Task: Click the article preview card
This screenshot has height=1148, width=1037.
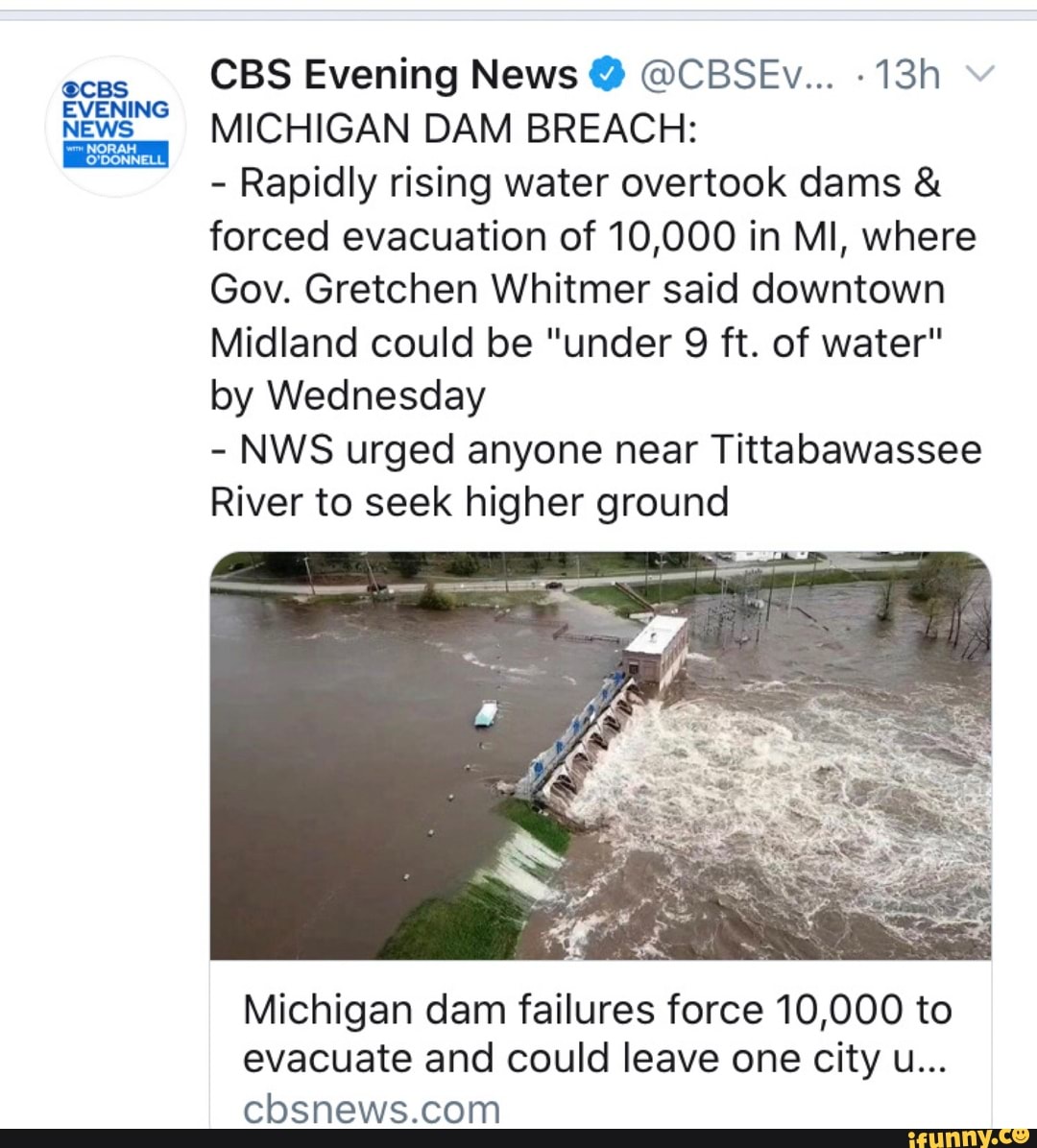Action: click(x=600, y=835)
